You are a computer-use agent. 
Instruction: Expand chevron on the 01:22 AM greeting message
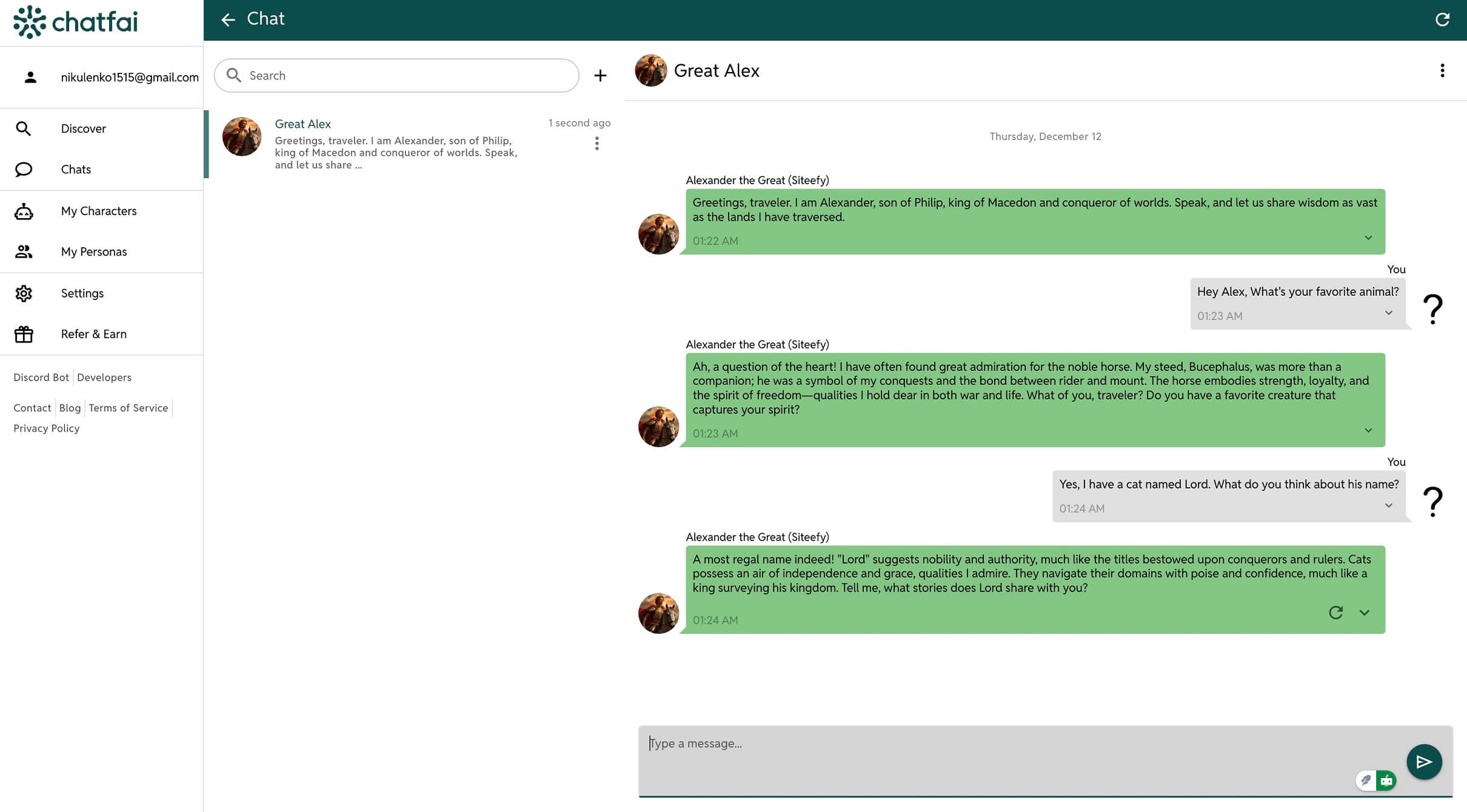click(x=1368, y=238)
